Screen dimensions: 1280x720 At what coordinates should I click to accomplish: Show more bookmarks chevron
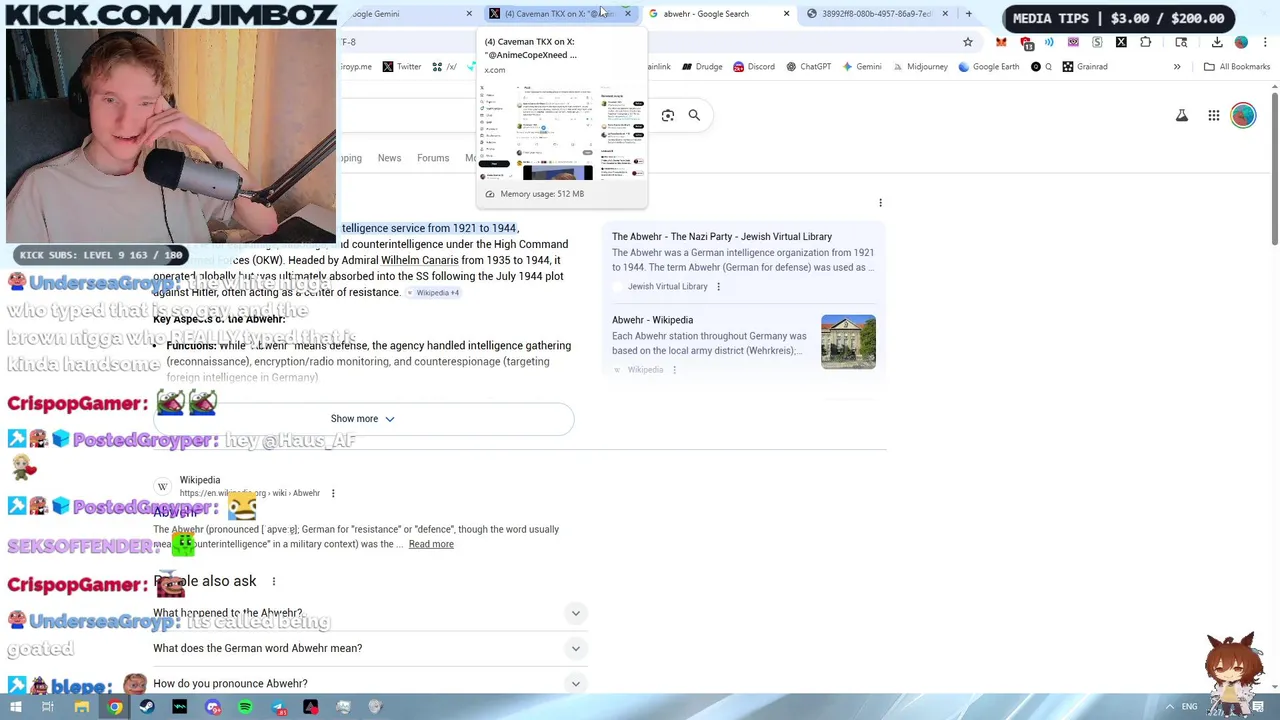click(1177, 67)
